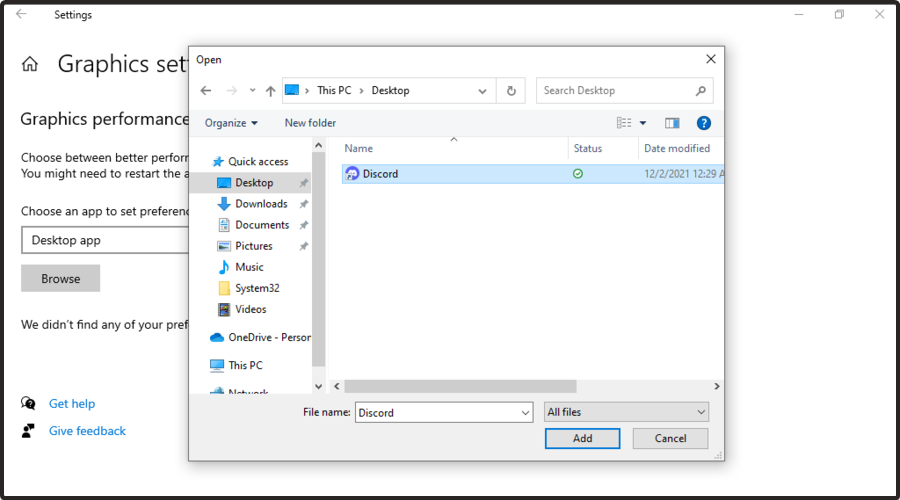Click the navigation pane vertical scrollbar

coord(319,259)
